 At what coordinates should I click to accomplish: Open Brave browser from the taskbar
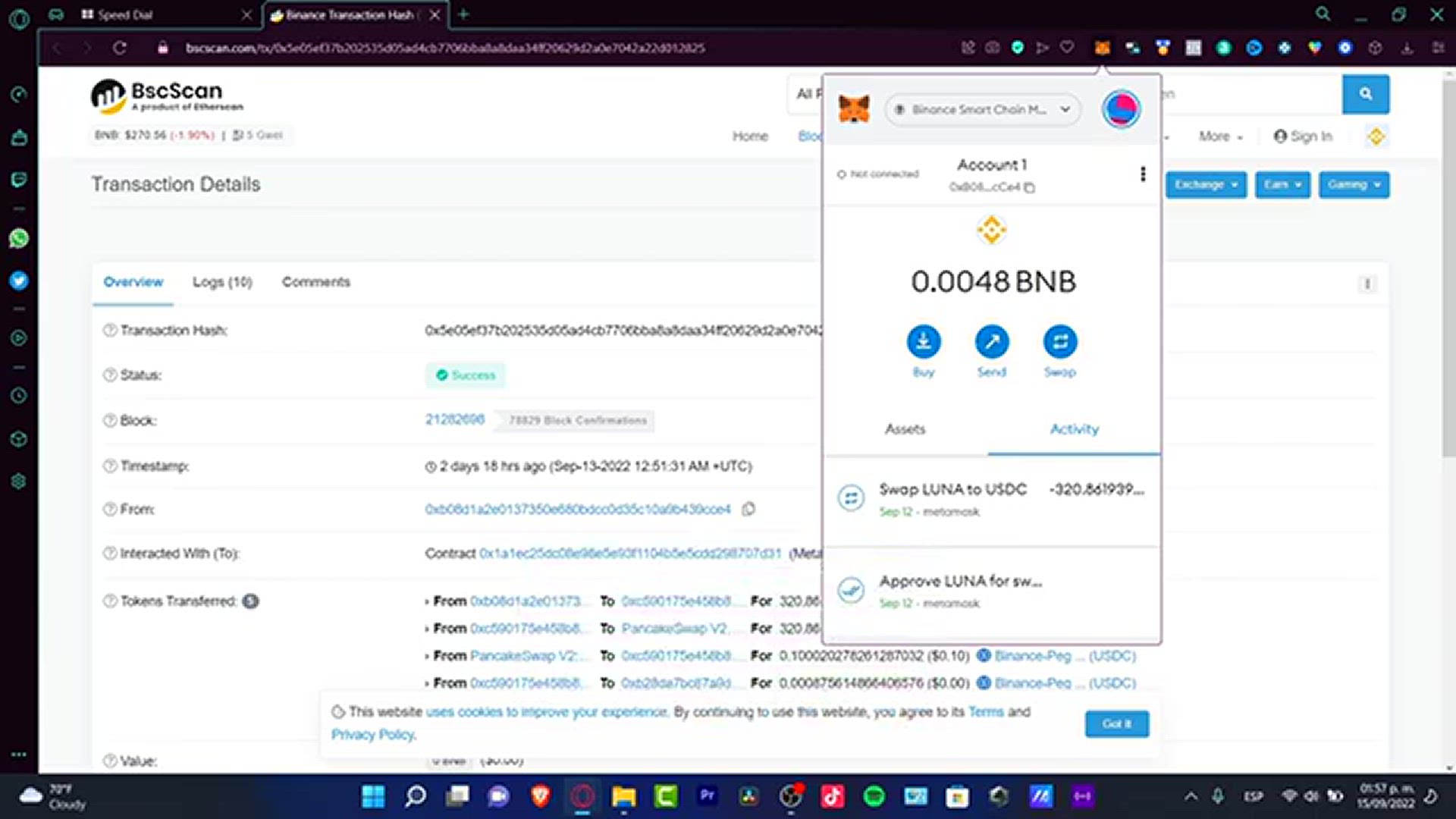(541, 796)
